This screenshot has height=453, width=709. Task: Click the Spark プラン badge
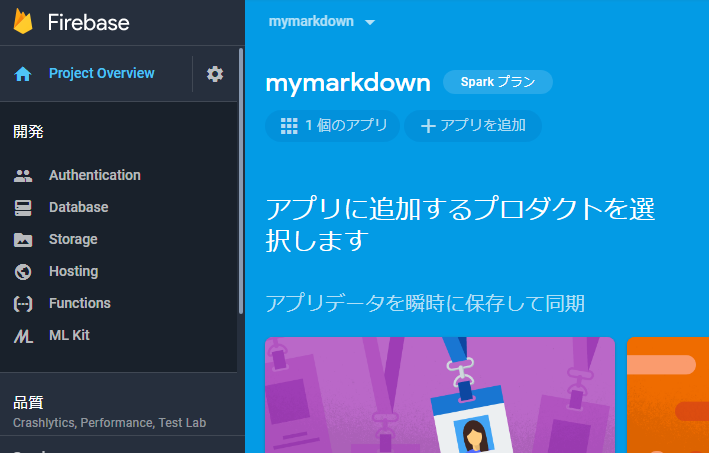(x=498, y=82)
